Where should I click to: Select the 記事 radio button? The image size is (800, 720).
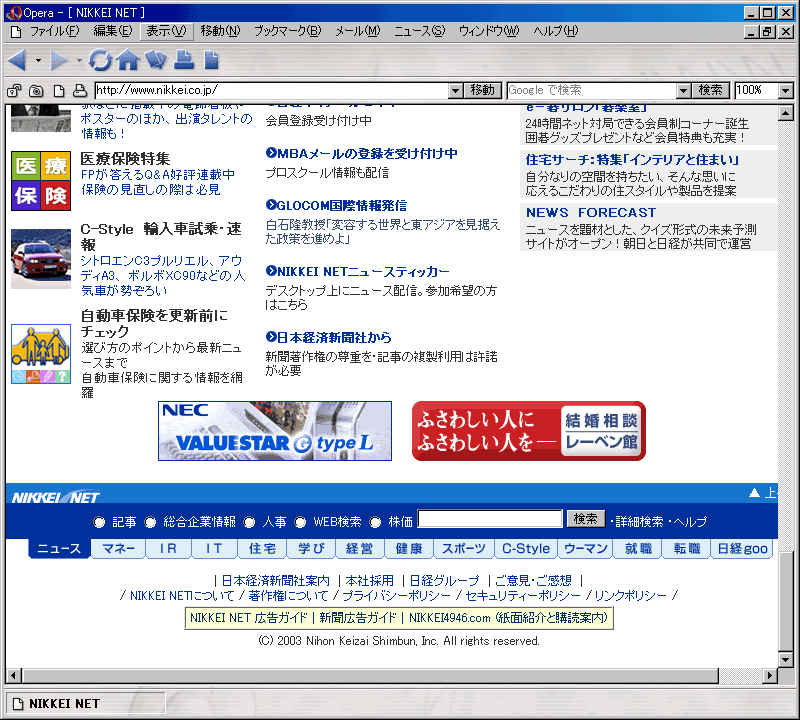point(99,522)
